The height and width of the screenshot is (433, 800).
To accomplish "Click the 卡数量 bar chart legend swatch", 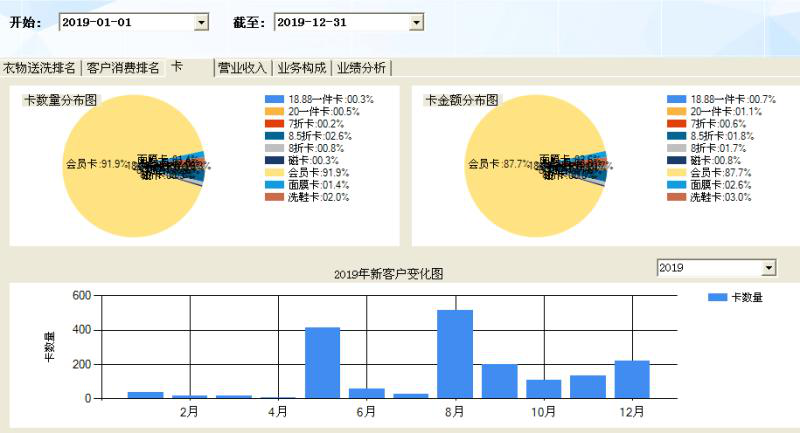I will pyautogui.click(x=717, y=297).
